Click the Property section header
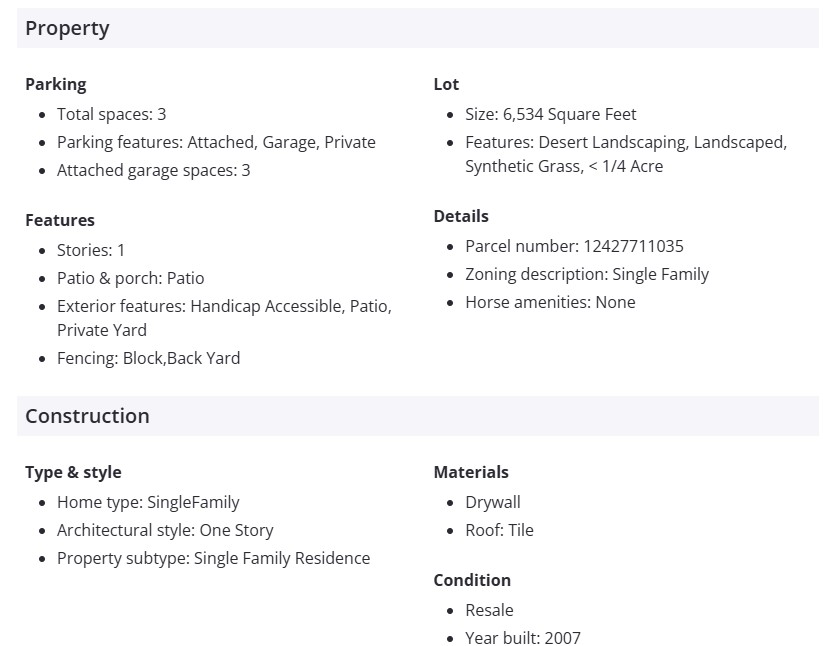The image size is (823, 646). pos(67,28)
